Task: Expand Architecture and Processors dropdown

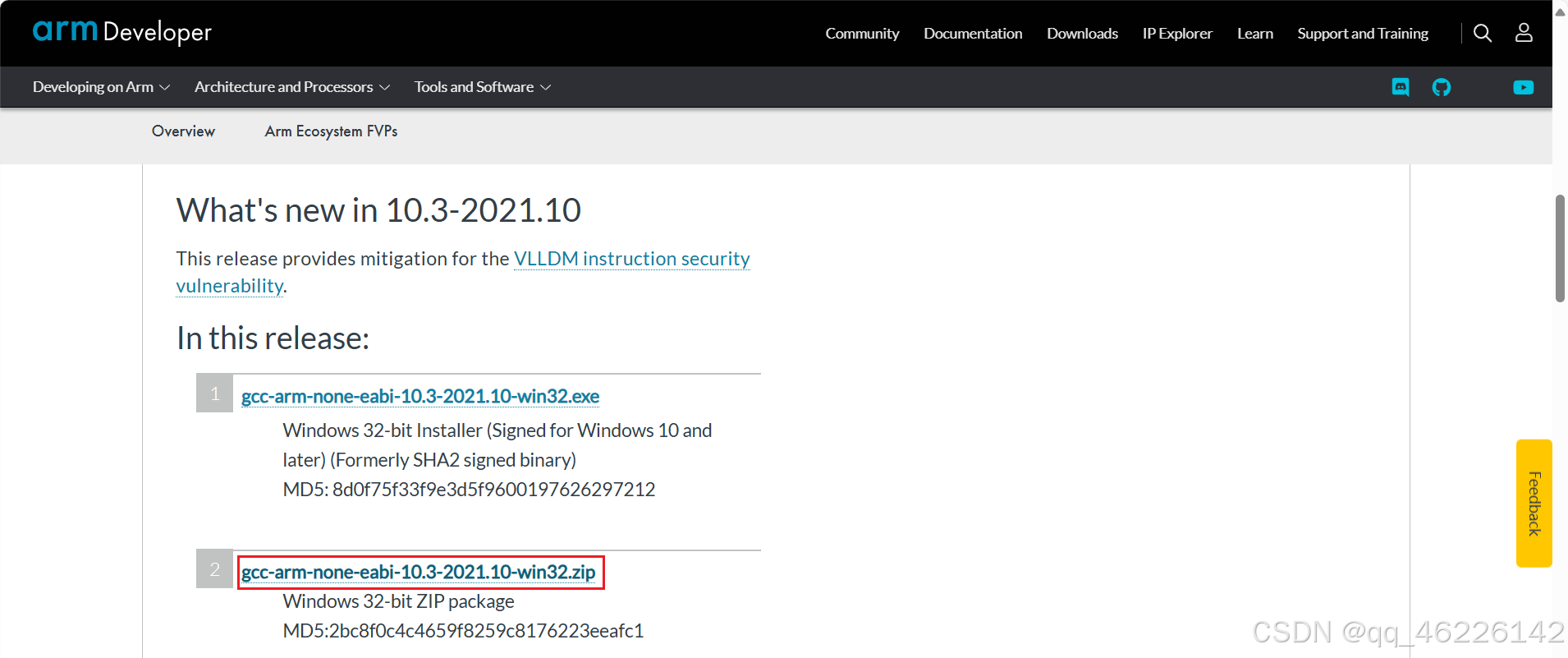Action: (x=292, y=87)
